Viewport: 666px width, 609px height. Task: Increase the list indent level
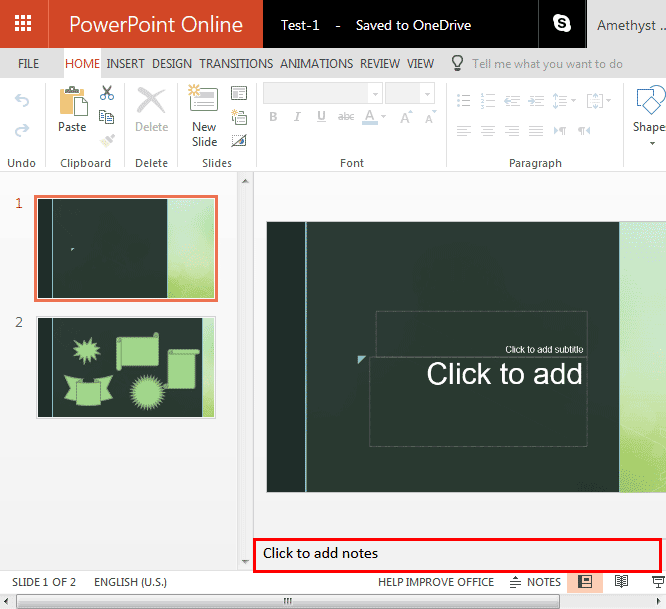(536, 101)
